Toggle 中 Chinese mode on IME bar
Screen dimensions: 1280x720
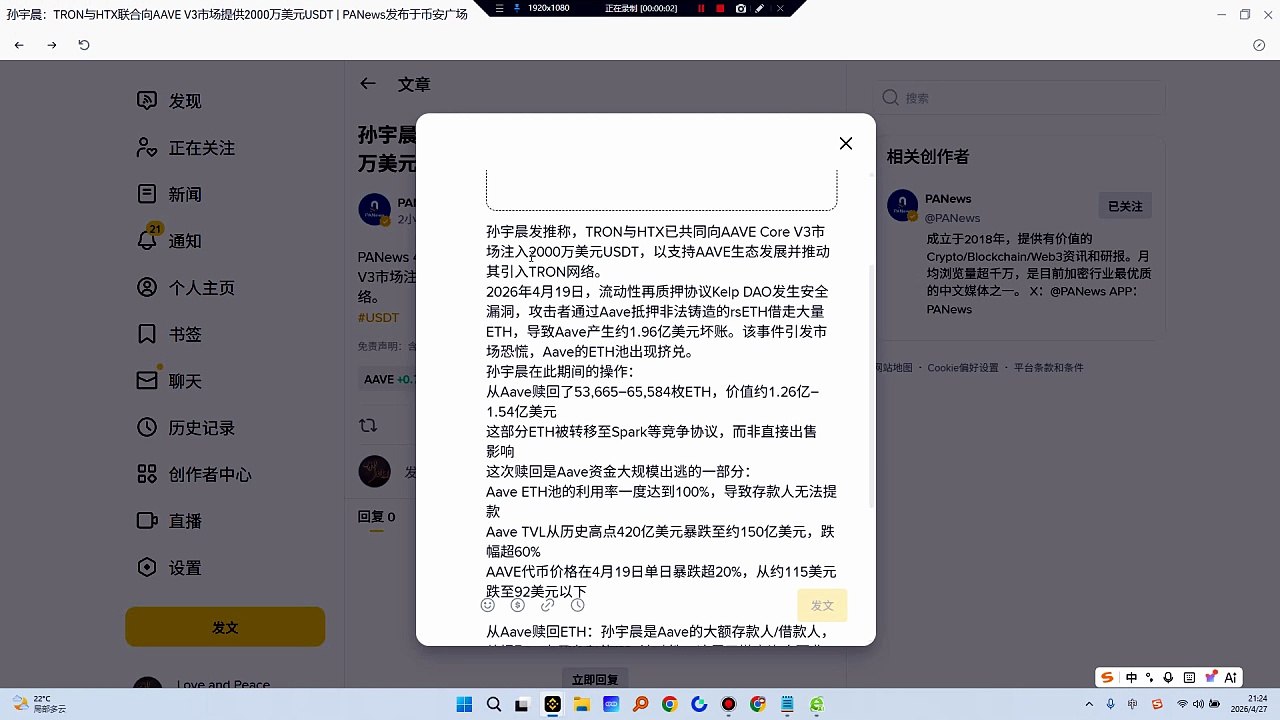1131,677
